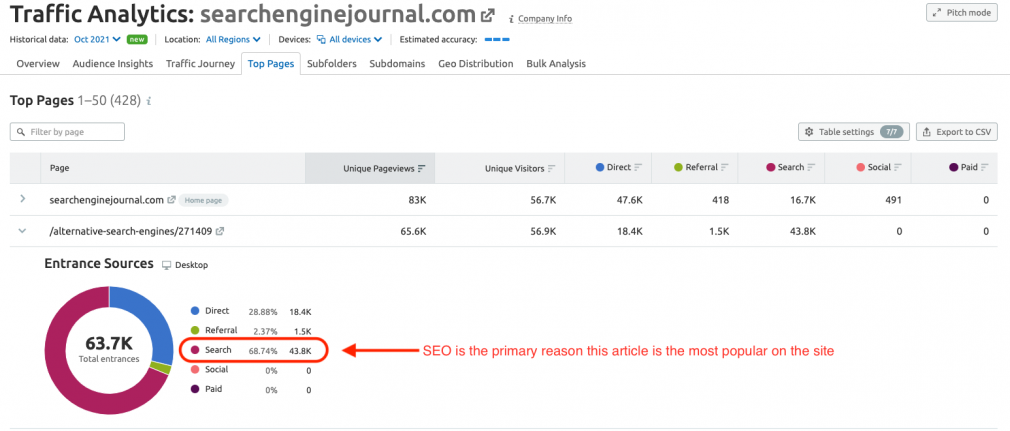Click the 491 social value

pos(893,200)
